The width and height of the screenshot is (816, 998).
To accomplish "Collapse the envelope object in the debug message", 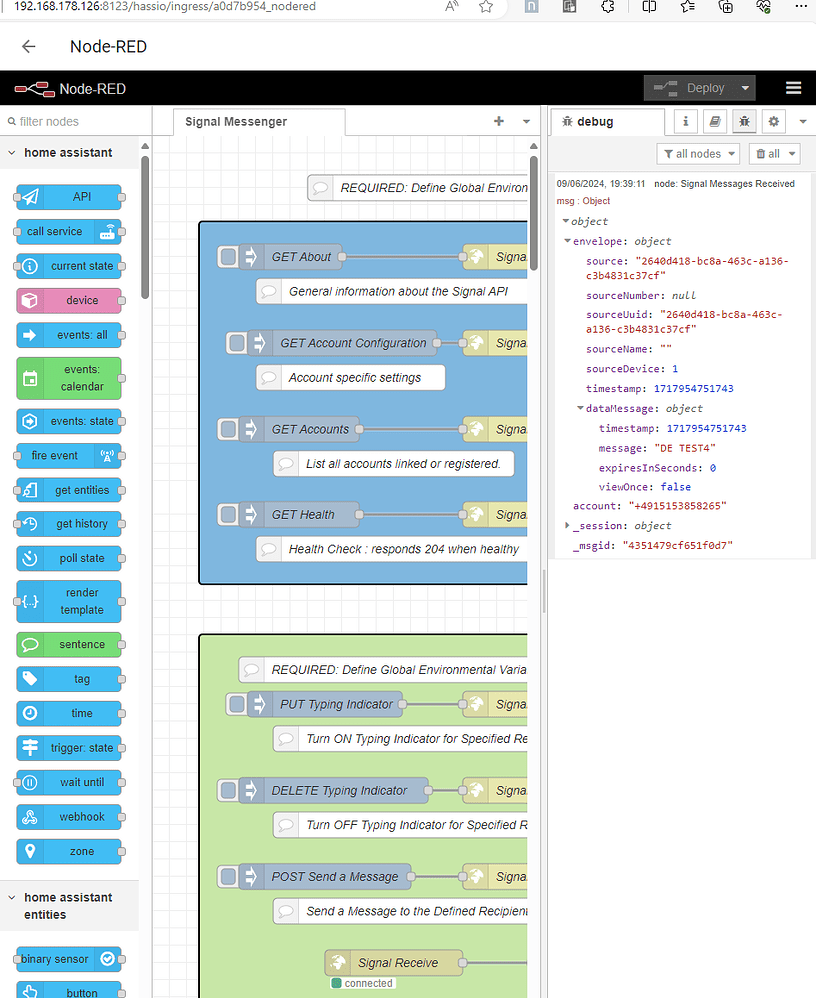I will pyautogui.click(x=568, y=241).
